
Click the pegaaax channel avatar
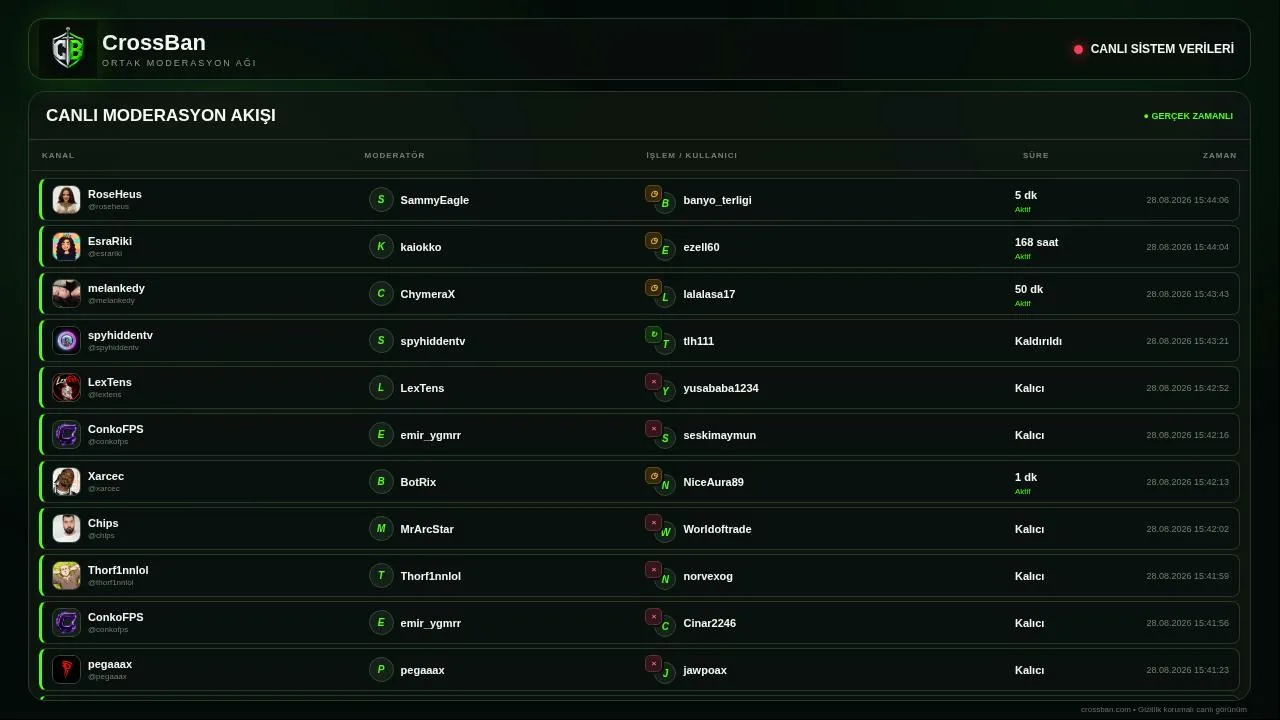pos(67,670)
